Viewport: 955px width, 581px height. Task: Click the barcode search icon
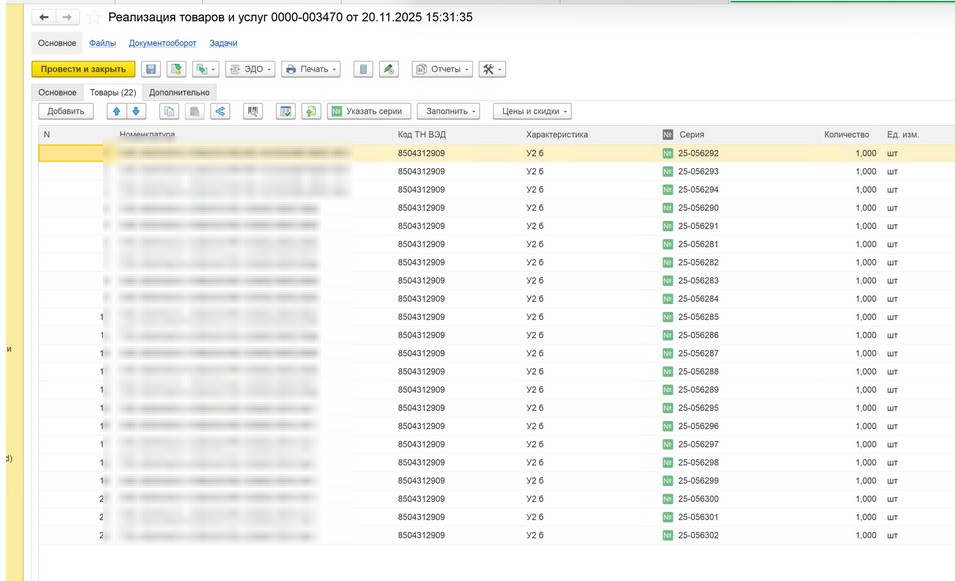tap(253, 111)
